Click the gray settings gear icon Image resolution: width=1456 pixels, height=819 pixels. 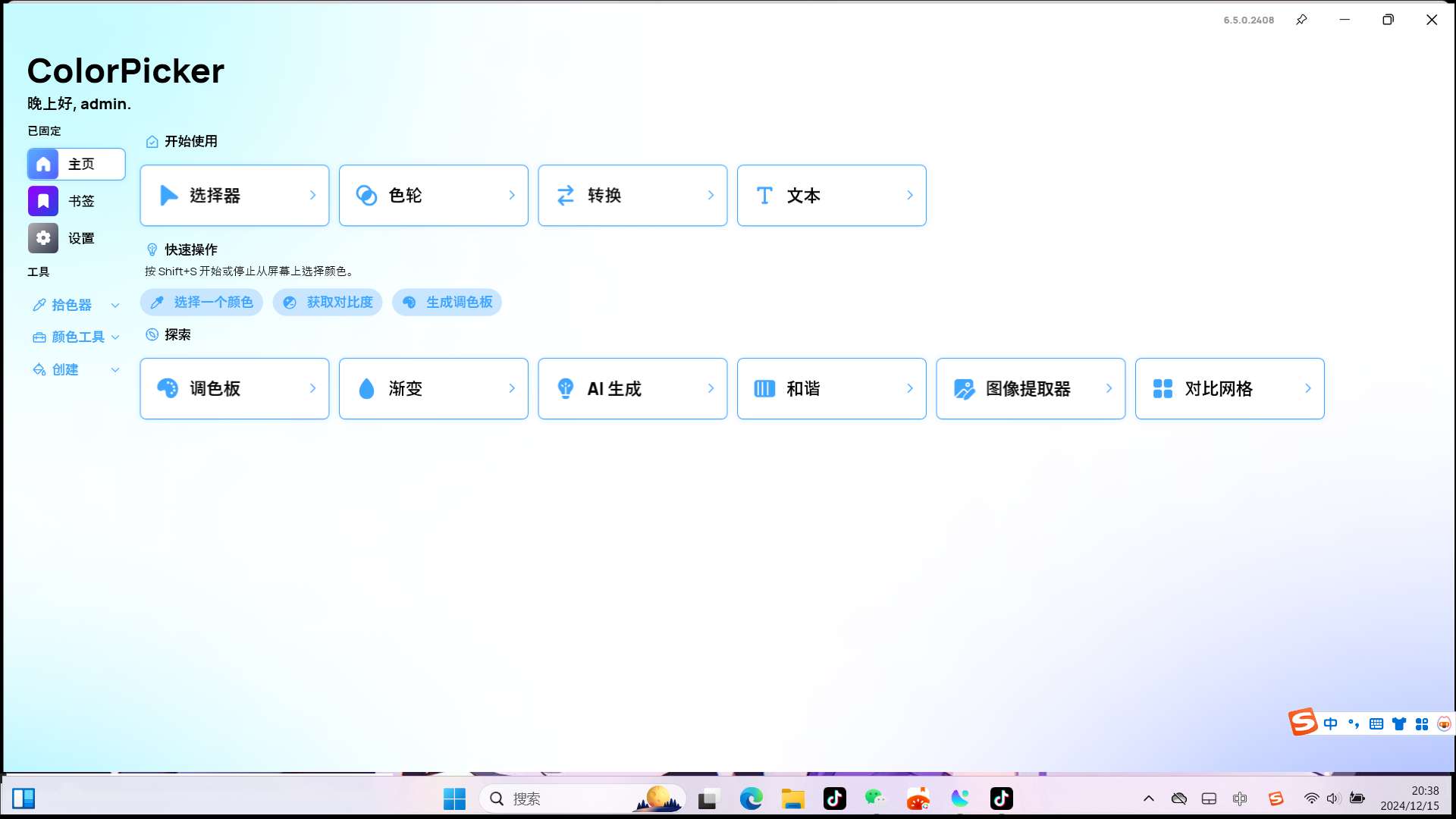coord(43,238)
